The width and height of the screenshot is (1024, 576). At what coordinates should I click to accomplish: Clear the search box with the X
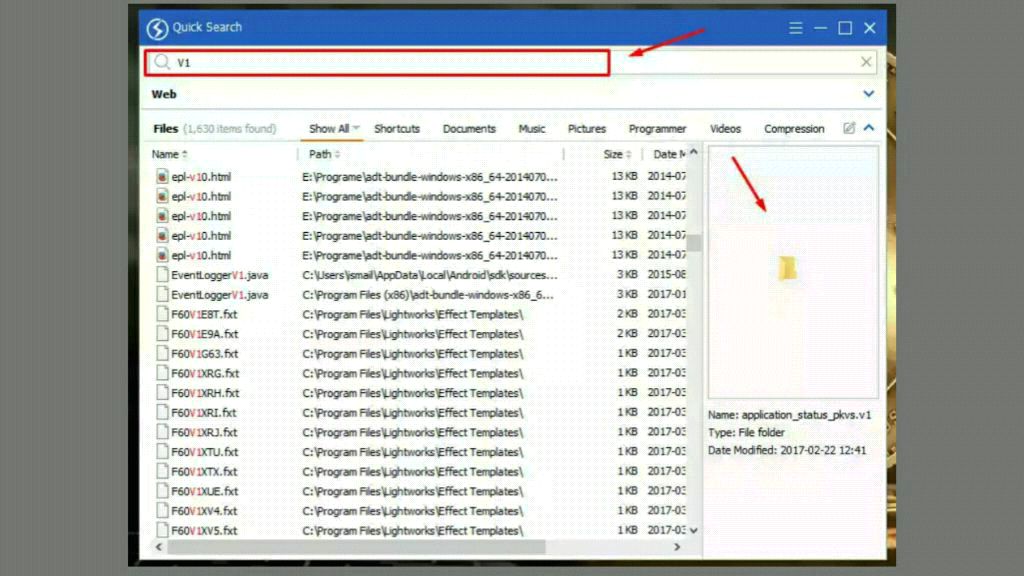(866, 62)
